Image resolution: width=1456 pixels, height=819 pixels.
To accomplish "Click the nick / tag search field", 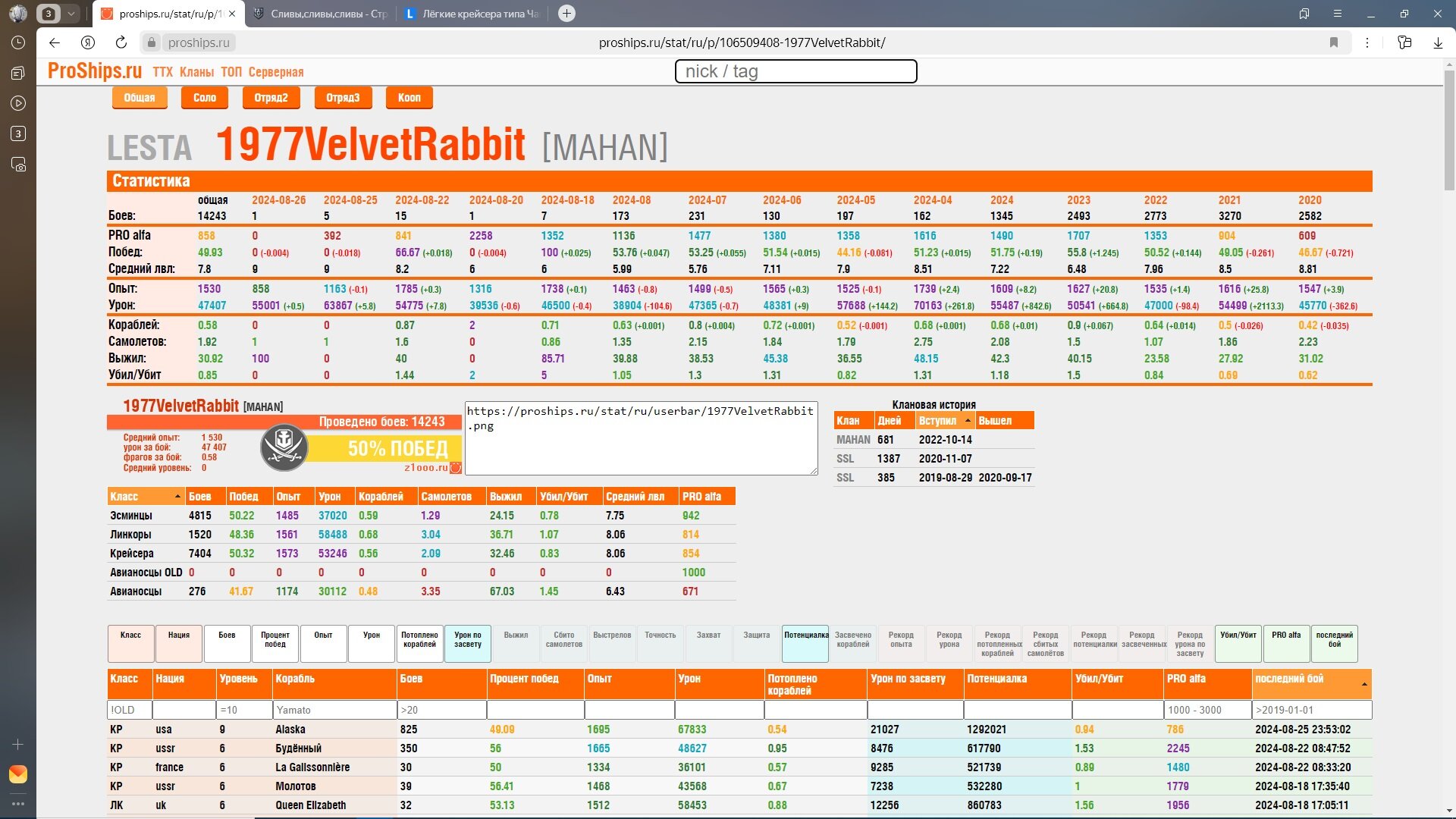I will (x=795, y=71).
